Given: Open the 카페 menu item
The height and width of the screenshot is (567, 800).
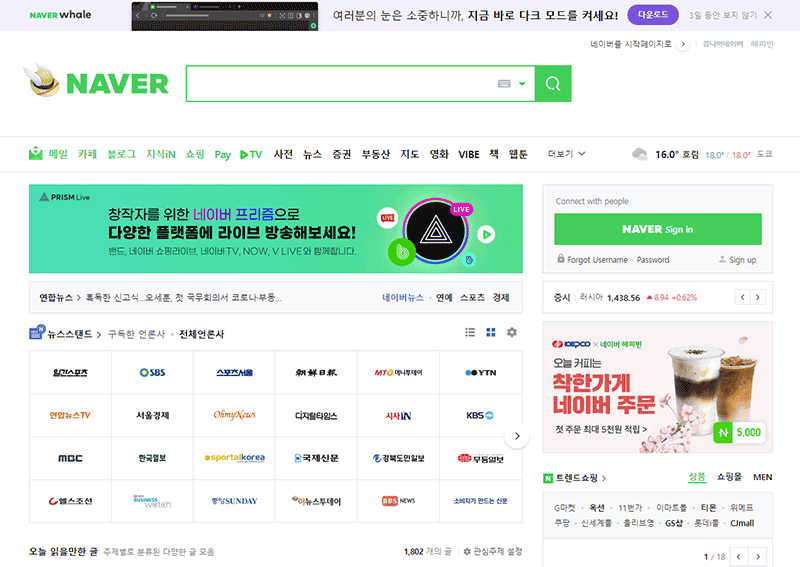Looking at the screenshot, I should click(x=87, y=154).
